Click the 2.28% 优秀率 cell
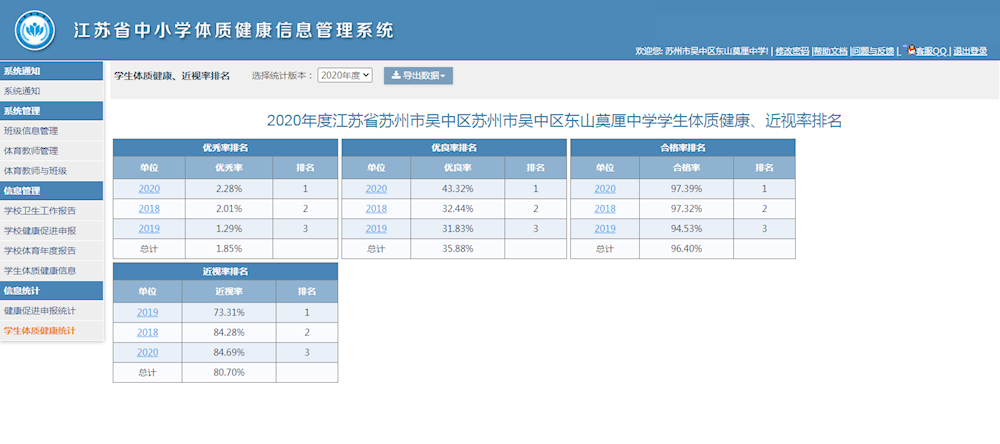The width and height of the screenshot is (1000, 444). click(229, 189)
